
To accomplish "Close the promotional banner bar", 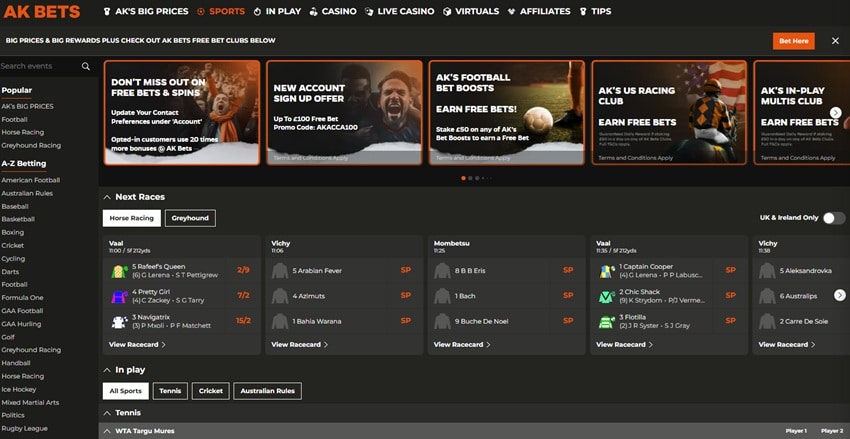I will coord(835,41).
